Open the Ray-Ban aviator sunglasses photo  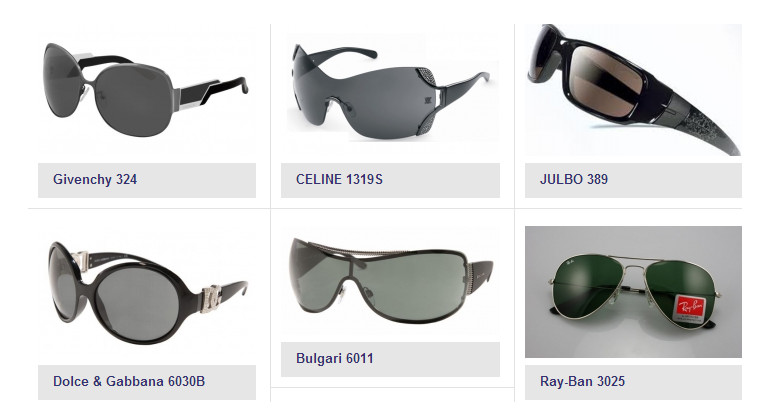pyautogui.click(x=633, y=292)
